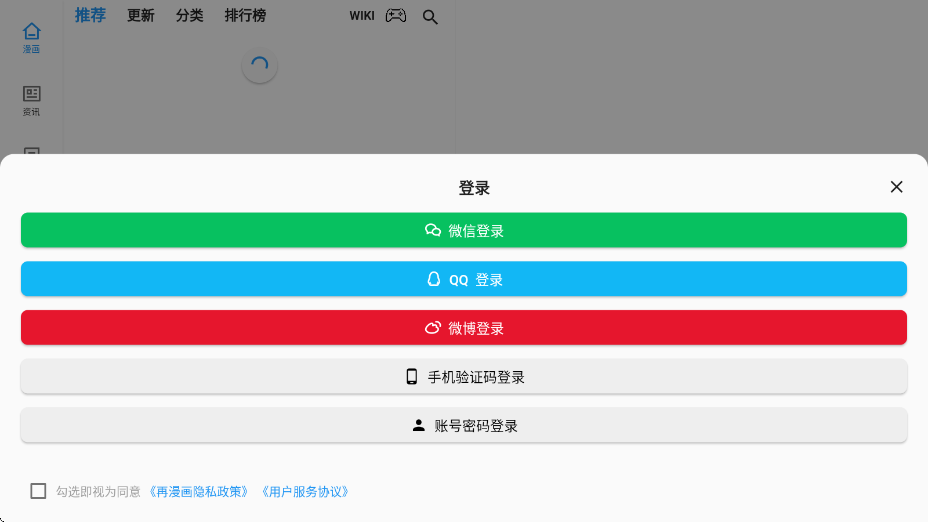This screenshot has width=928, height=522.
Task: Switch to the 推荐 tab
Action: pyautogui.click(x=90, y=15)
